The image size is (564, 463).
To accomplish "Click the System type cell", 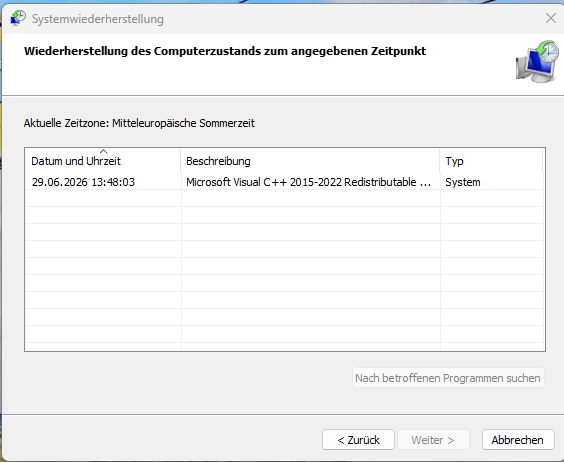I will [x=463, y=182].
